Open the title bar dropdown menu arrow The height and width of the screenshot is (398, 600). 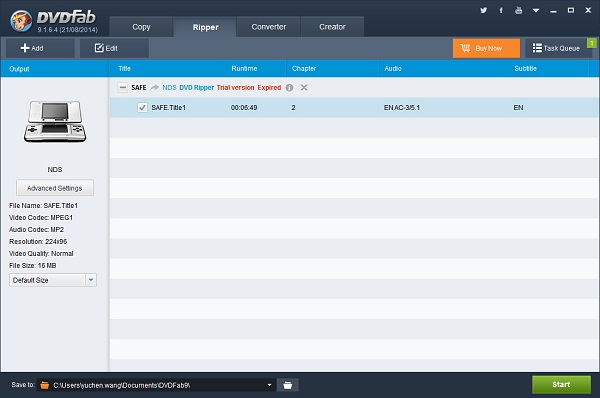(x=536, y=11)
